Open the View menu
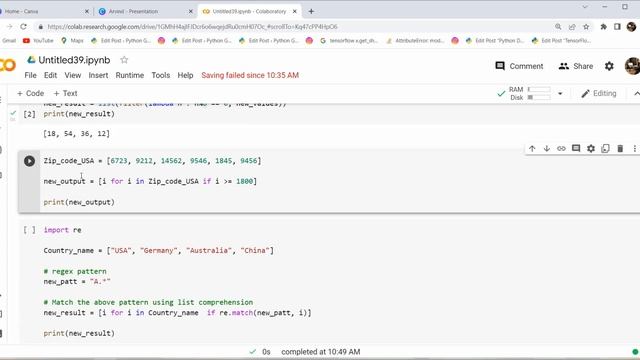The width and height of the screenshot is (640, 360). 73,75
